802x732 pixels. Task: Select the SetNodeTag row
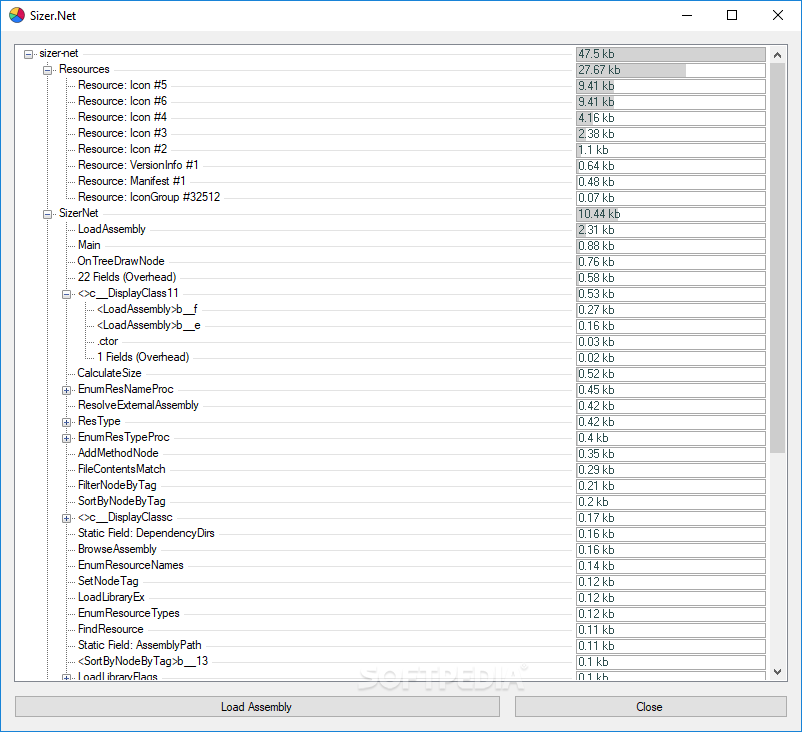coord(108,581)
